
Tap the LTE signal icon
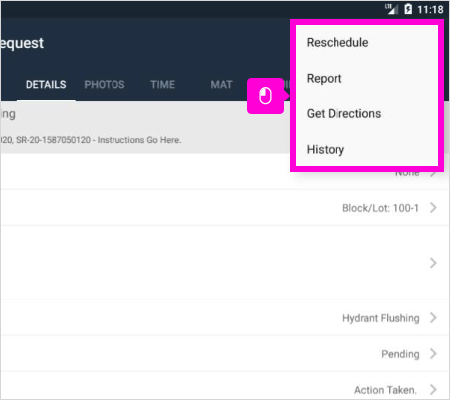[391, 9]
